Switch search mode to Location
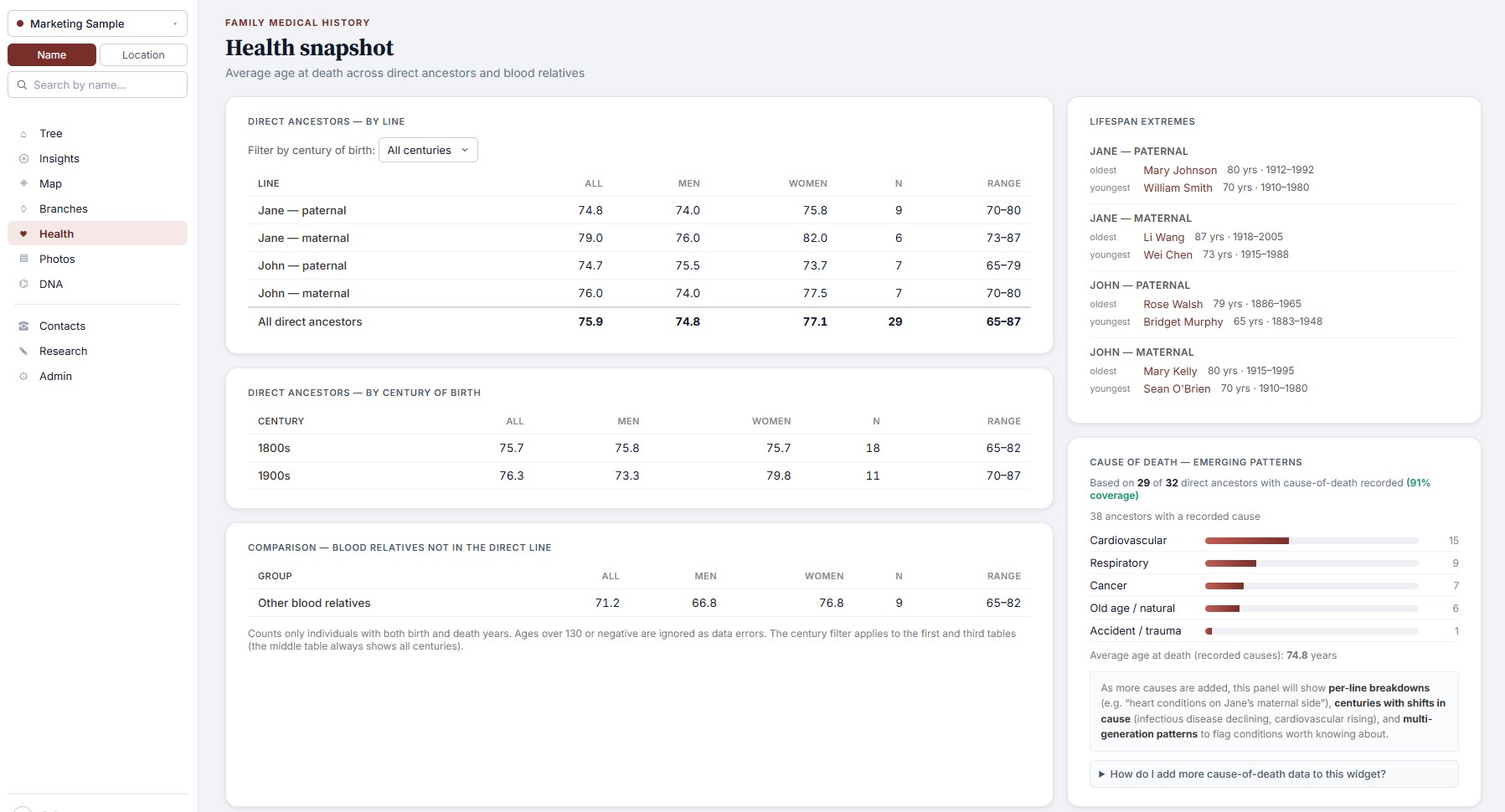The image size is (1505, 812). click(143, 55)
